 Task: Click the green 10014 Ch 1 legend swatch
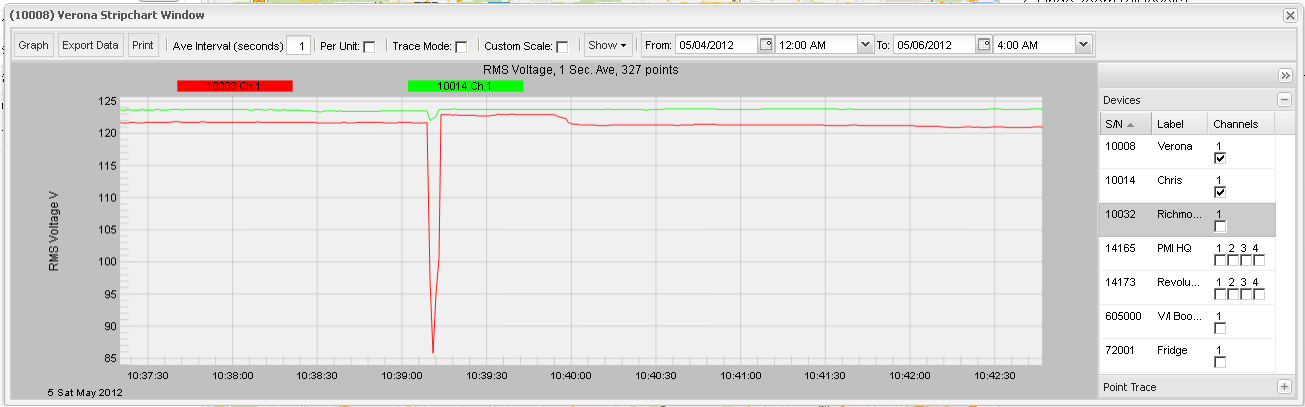pos(465,86)
